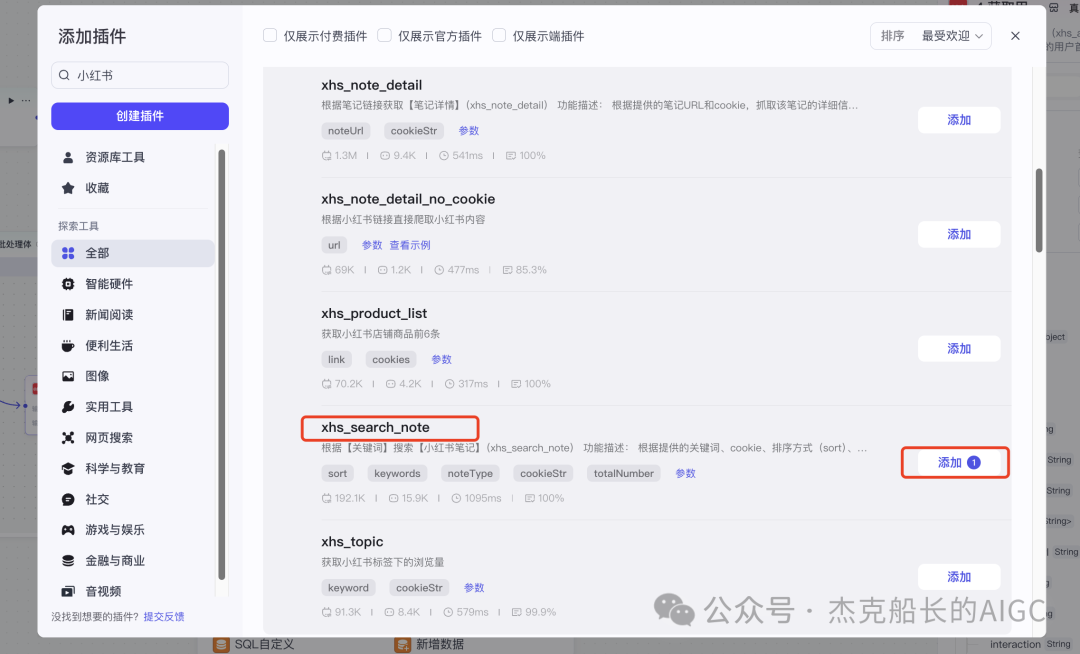Click the totalNumber parameter tag
The image size is (1080, 654).
623,474
